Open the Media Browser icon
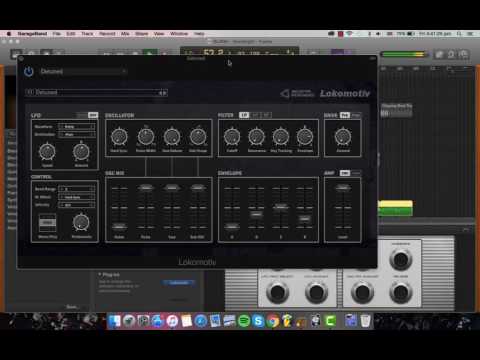The height and width of the screenshot is (360, 480). point(463,54)
